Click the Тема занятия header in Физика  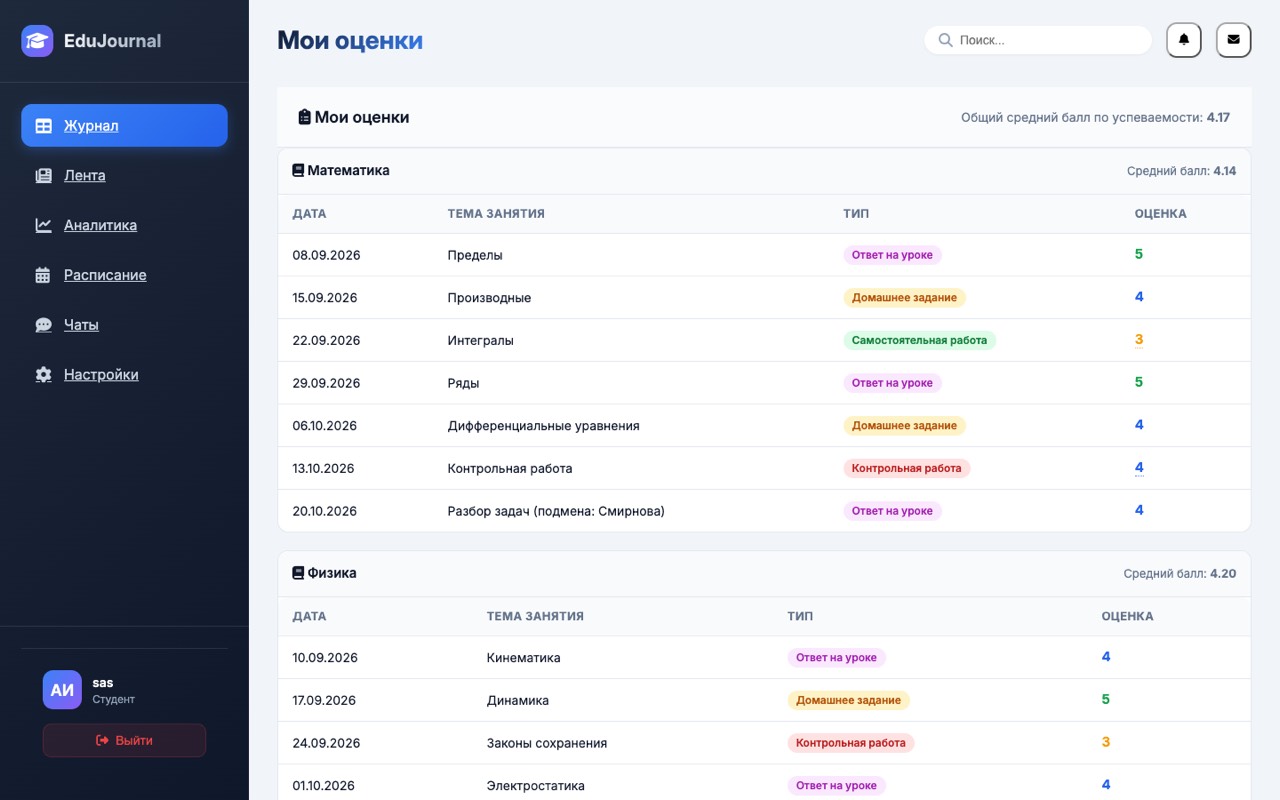click(x=535, y=616)
